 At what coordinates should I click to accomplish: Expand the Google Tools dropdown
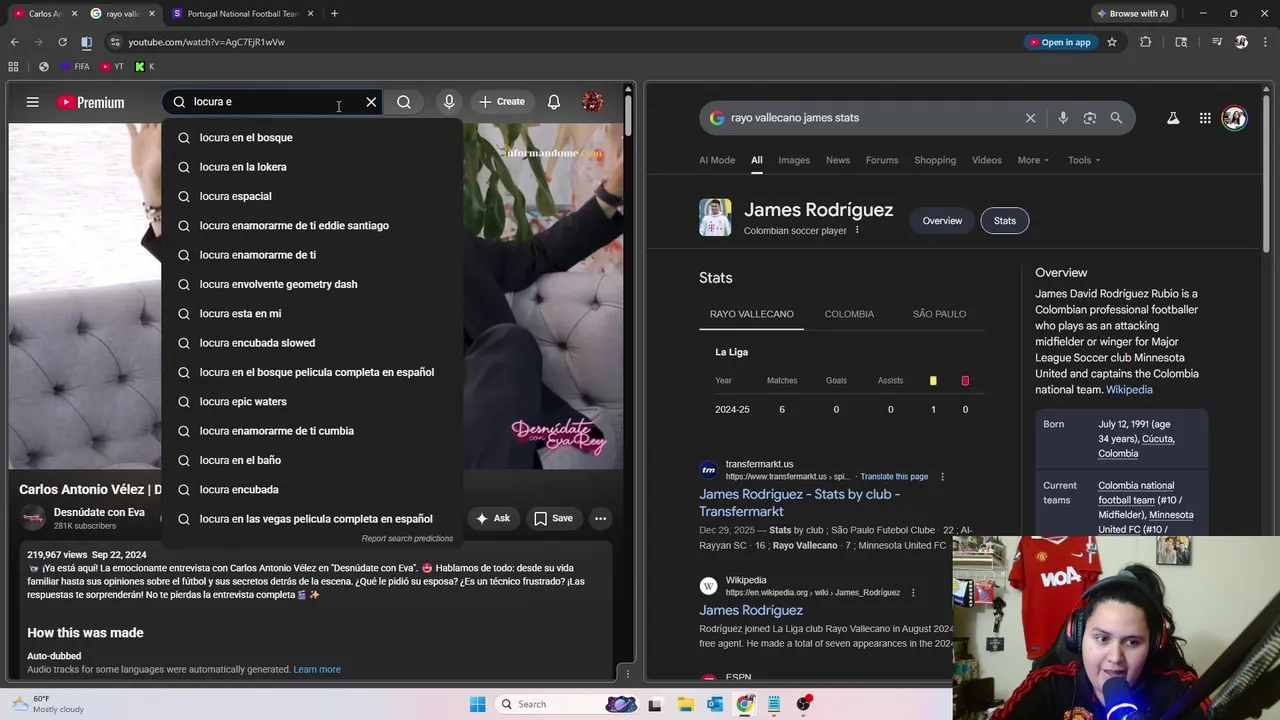[1083, 160]
